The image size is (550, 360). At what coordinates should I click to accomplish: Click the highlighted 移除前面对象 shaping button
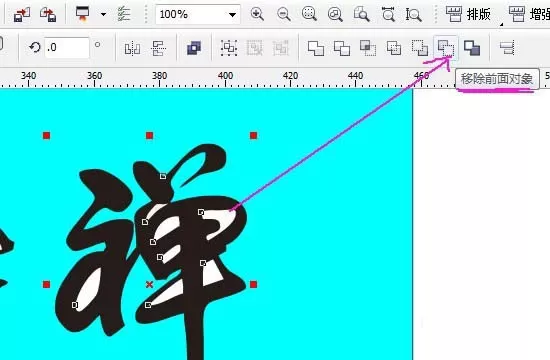click(446, 48)
